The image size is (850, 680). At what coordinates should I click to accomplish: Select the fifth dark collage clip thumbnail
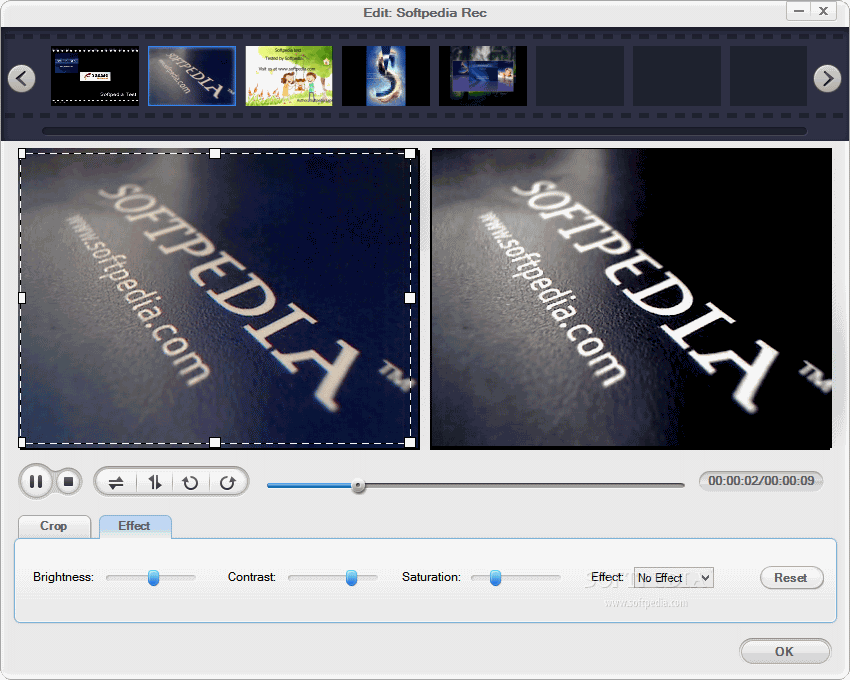pyautogui.click(x=483, y=76)
